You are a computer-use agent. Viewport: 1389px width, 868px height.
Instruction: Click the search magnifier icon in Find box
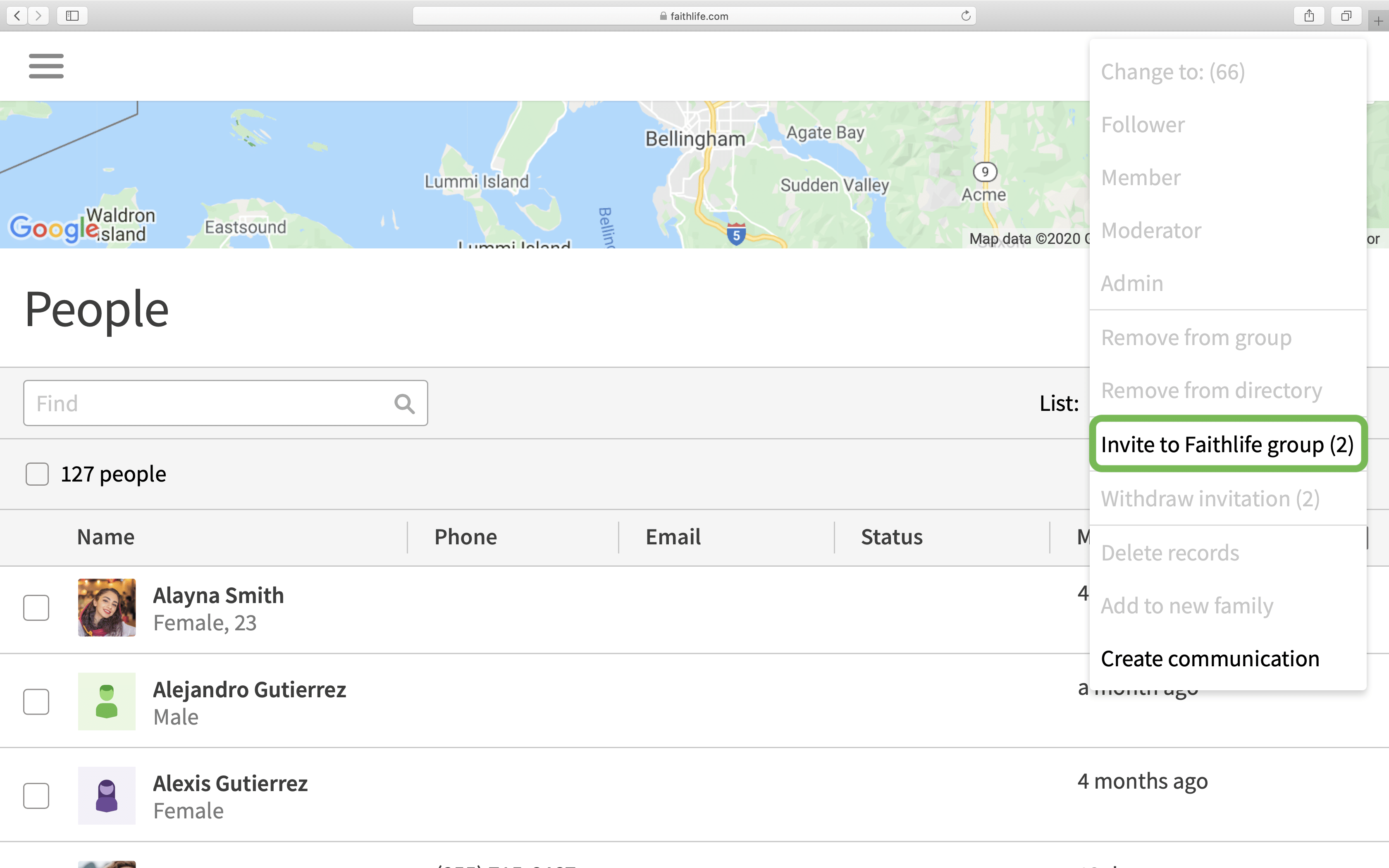(405, 403)
